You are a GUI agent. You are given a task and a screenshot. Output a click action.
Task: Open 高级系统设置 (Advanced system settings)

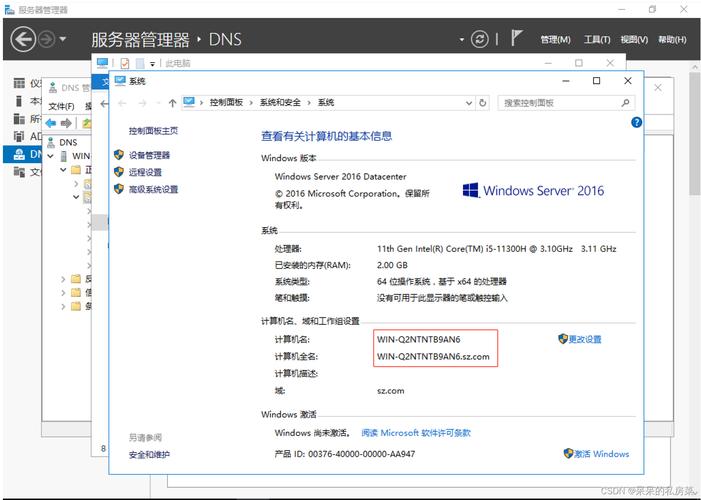pos(153,189)
